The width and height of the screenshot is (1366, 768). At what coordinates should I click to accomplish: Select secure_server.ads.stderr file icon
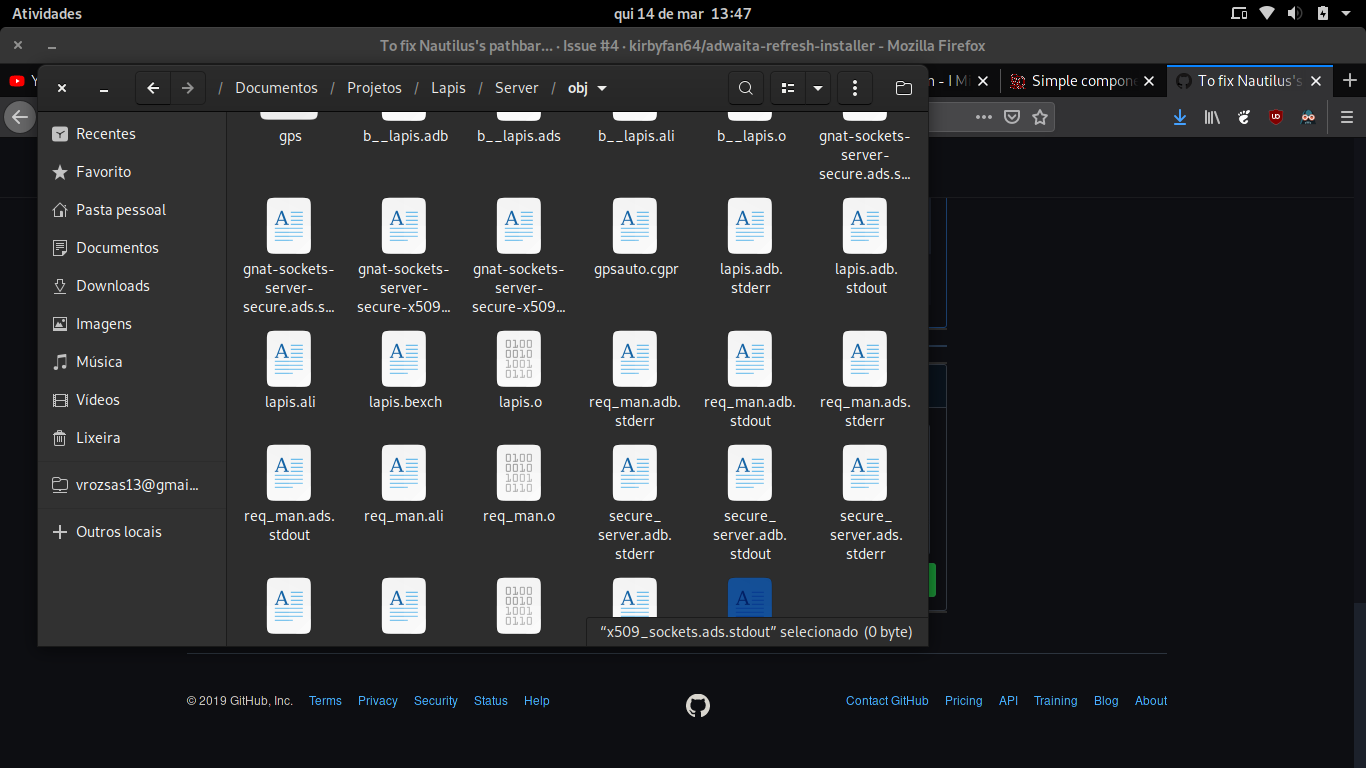(x=865, y=473)
